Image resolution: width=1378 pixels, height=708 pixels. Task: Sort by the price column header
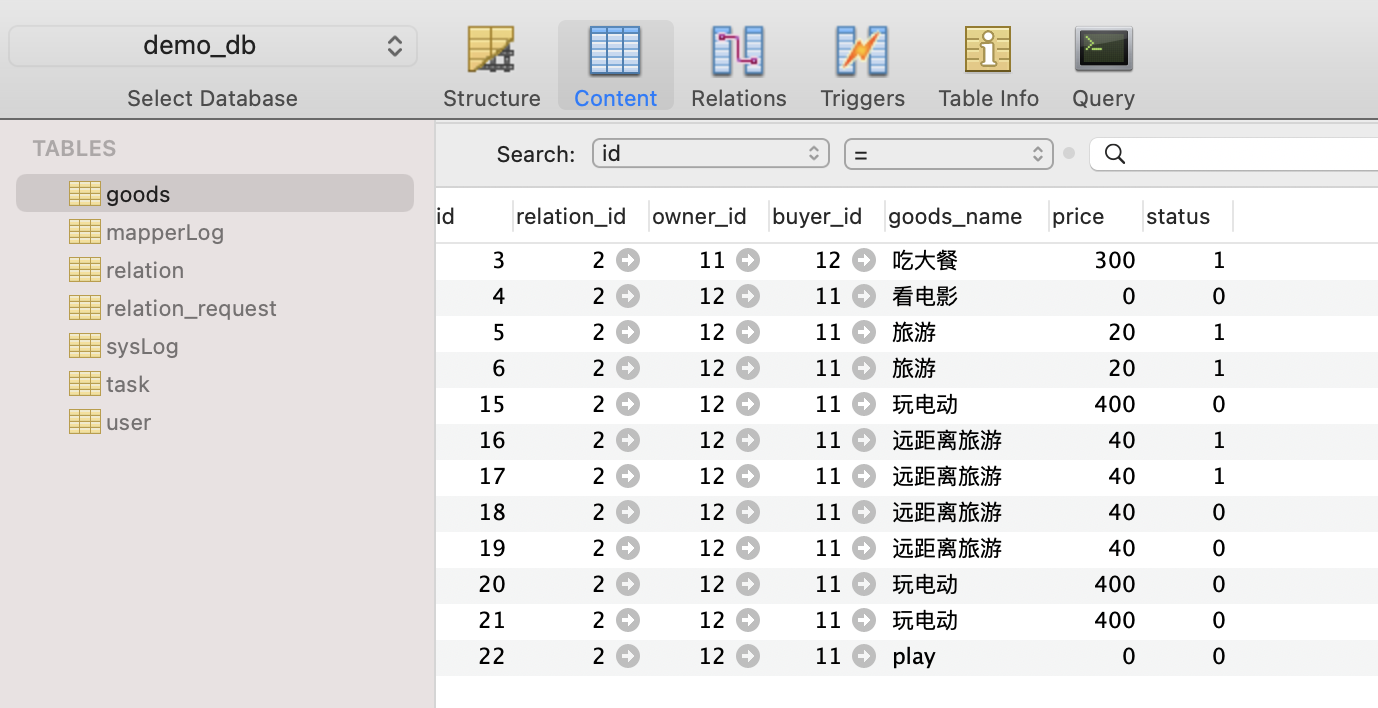[x=1095, y=217]
